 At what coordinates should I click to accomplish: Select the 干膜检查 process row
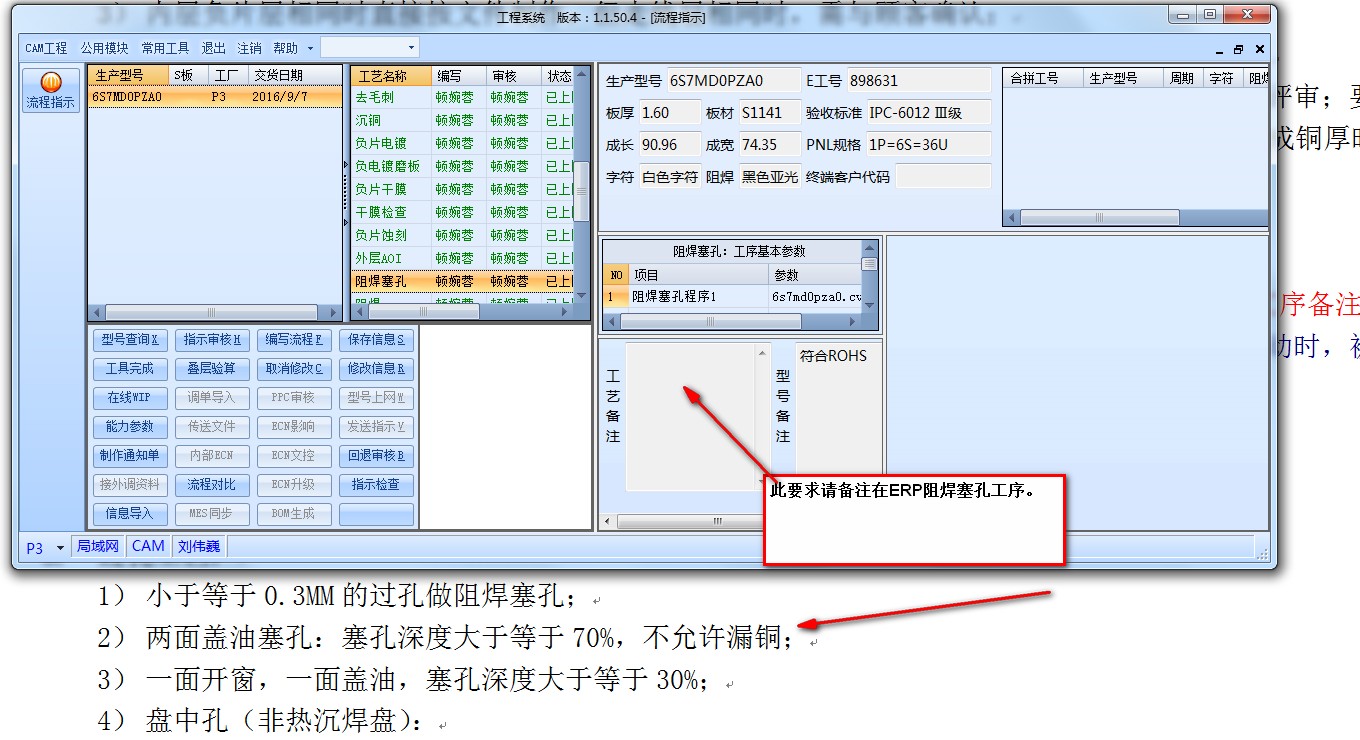coord(462,212)
